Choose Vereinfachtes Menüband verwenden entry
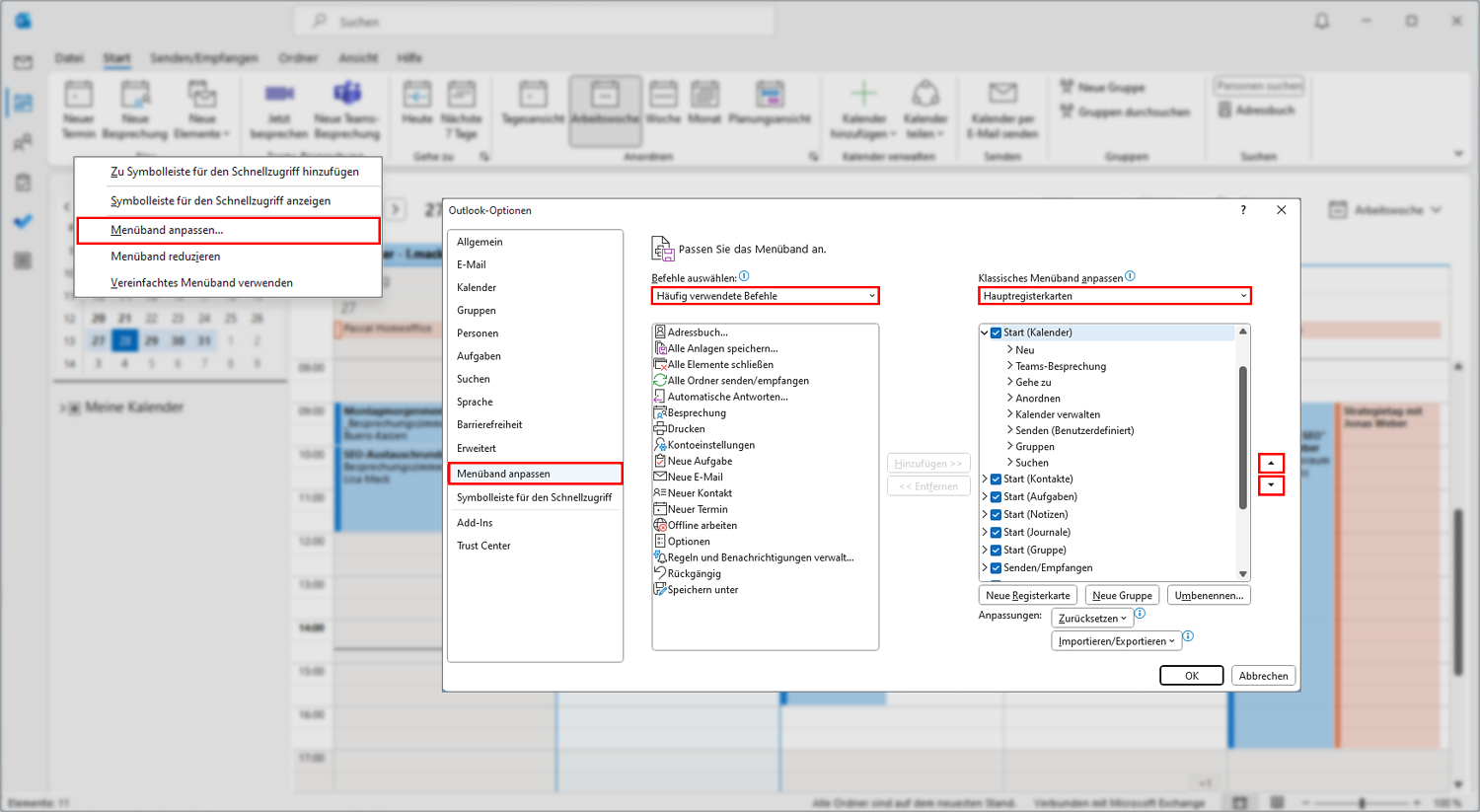The image size is (1480, 812). pyautogui.click(x=228, y=283)
